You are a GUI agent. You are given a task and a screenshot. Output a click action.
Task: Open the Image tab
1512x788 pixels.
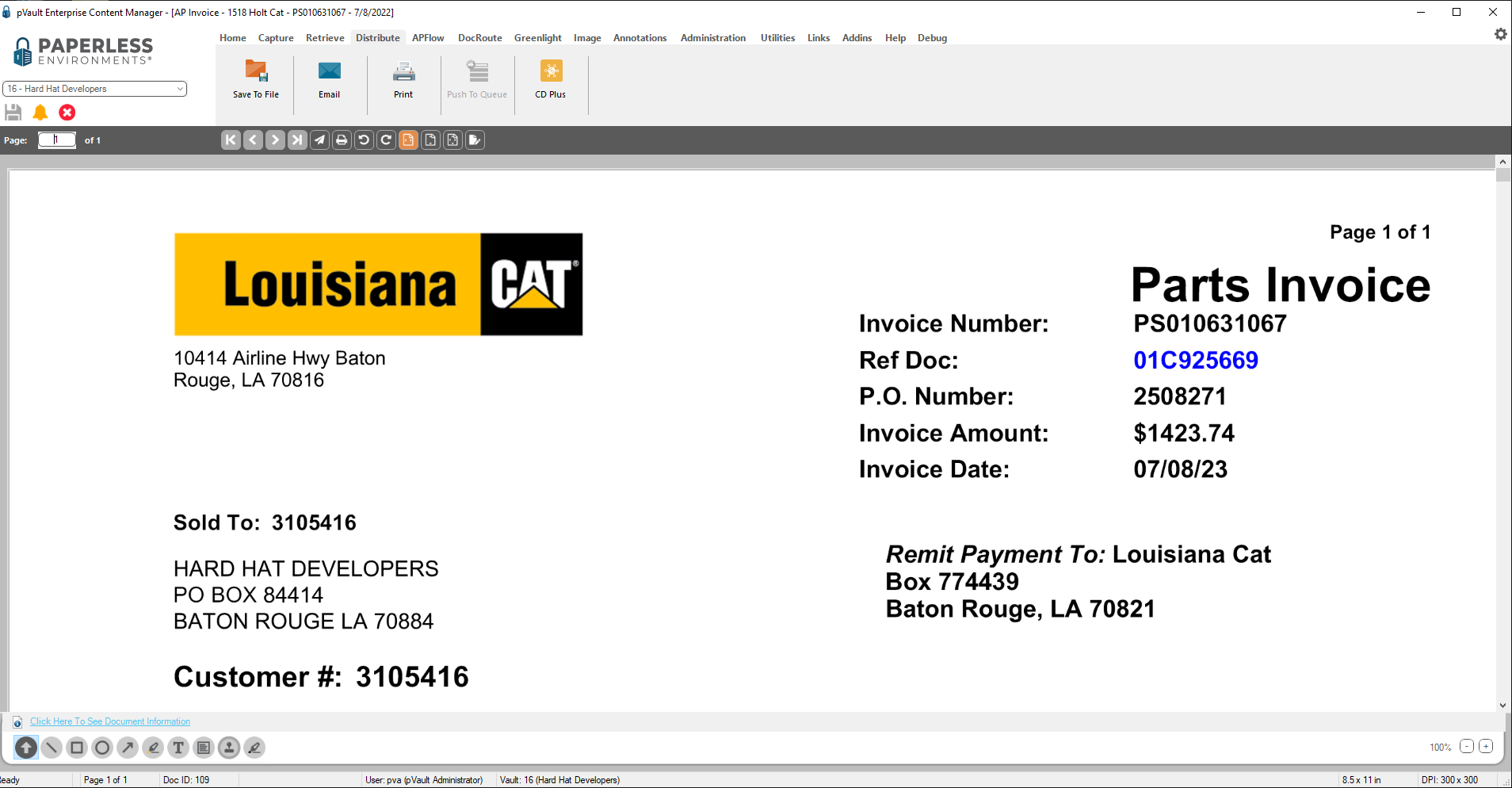(587, 38)
